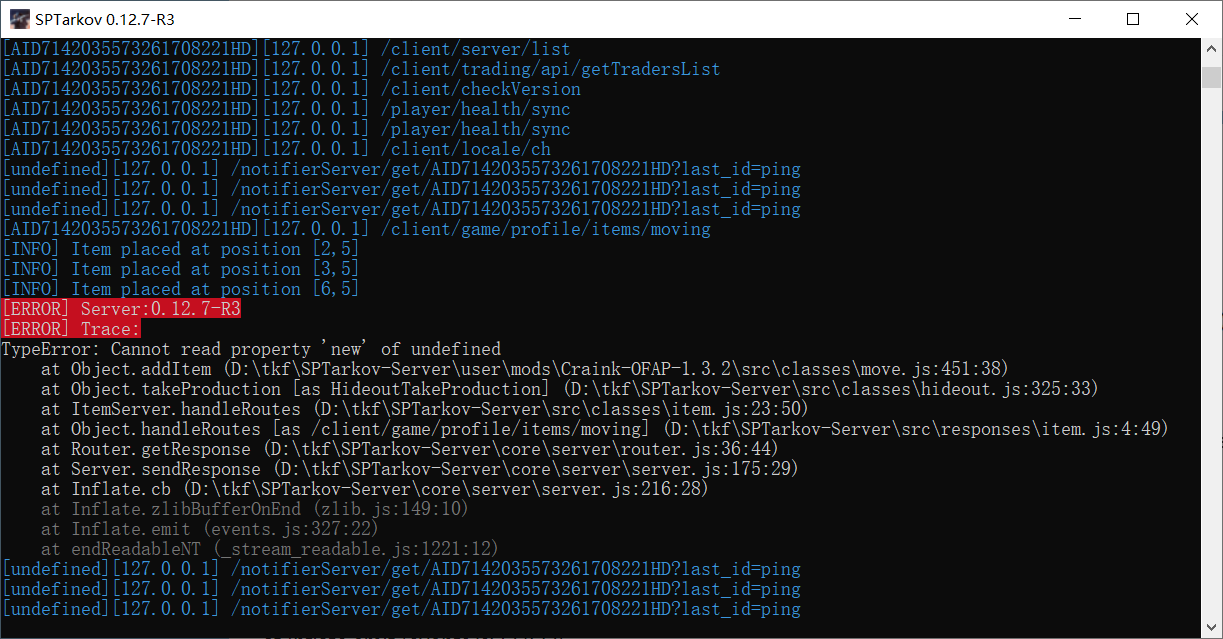Click the scrollbar up arrow
This screenshot has height=639, width=1223.
click(x=1212, y=48)
